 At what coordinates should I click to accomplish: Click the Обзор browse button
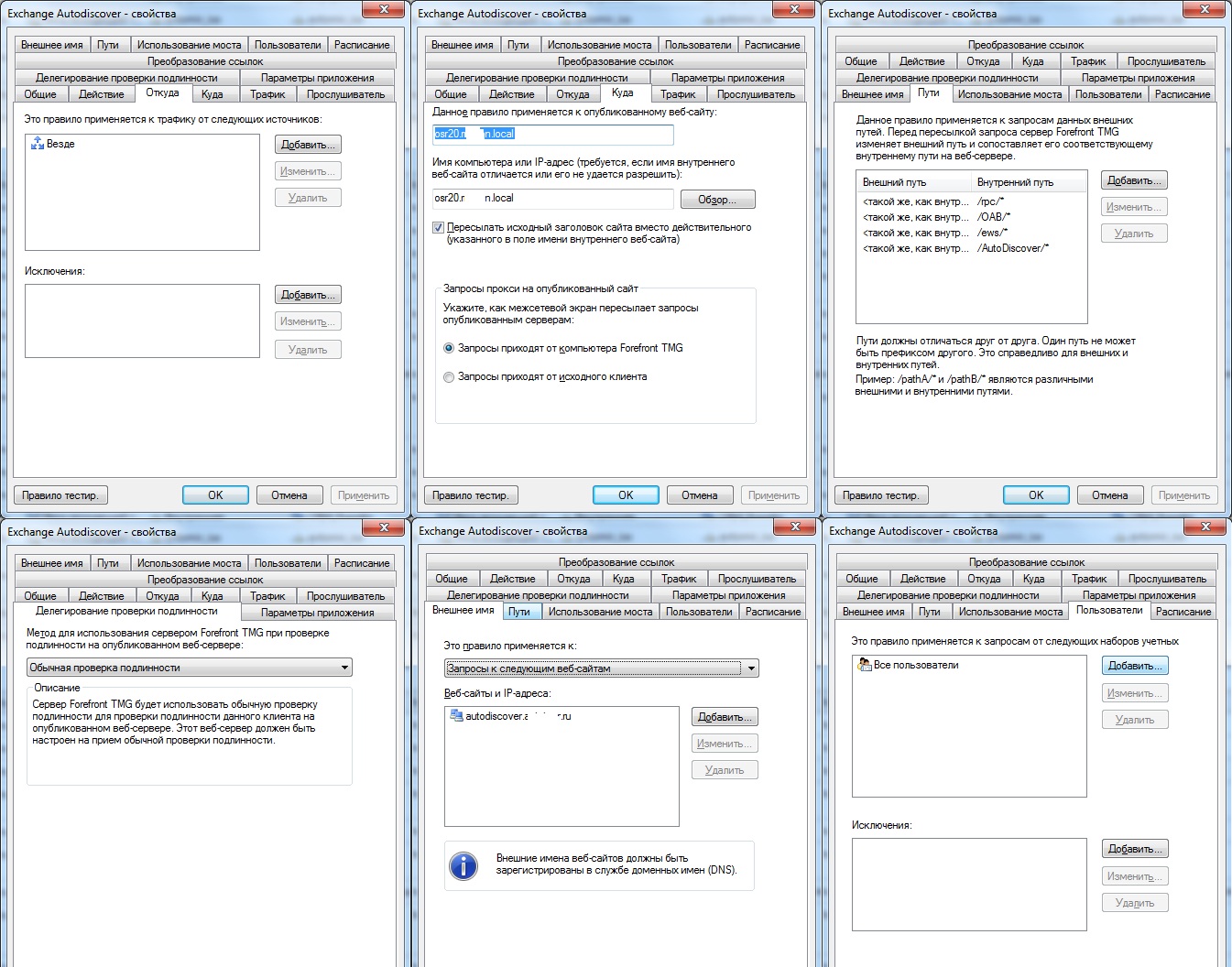[718, 200]
